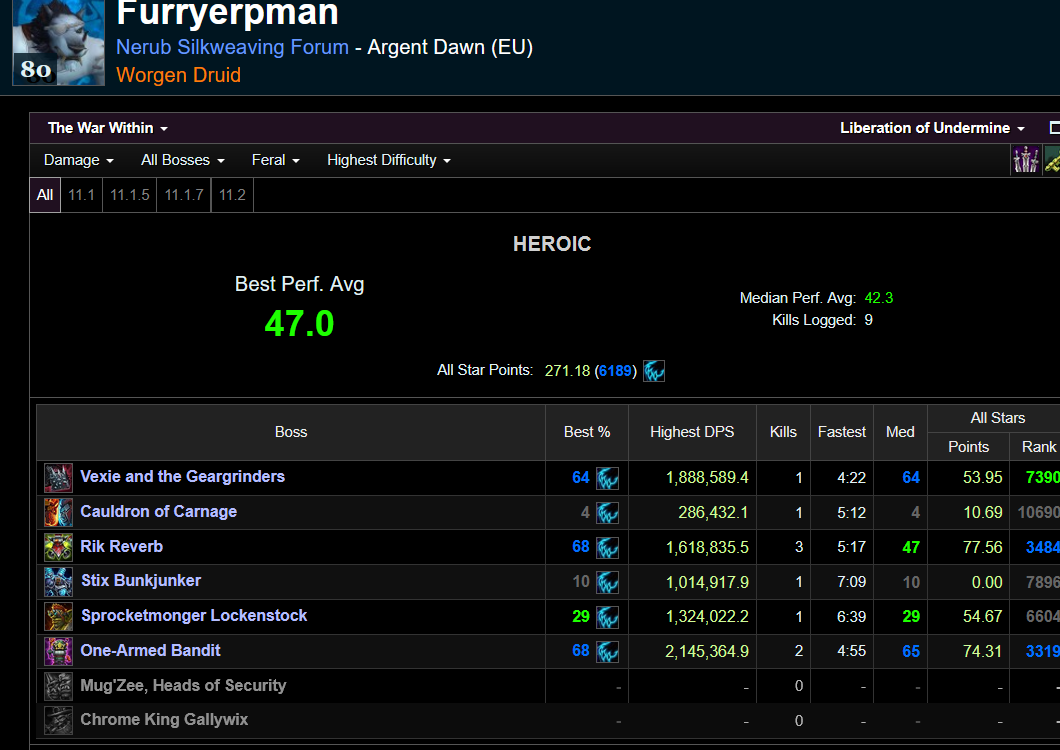This screenshot has width=1060, height=750.
Task: Click the Feral spec icon in Sprocketmonger row
Action: click(607, 617)
